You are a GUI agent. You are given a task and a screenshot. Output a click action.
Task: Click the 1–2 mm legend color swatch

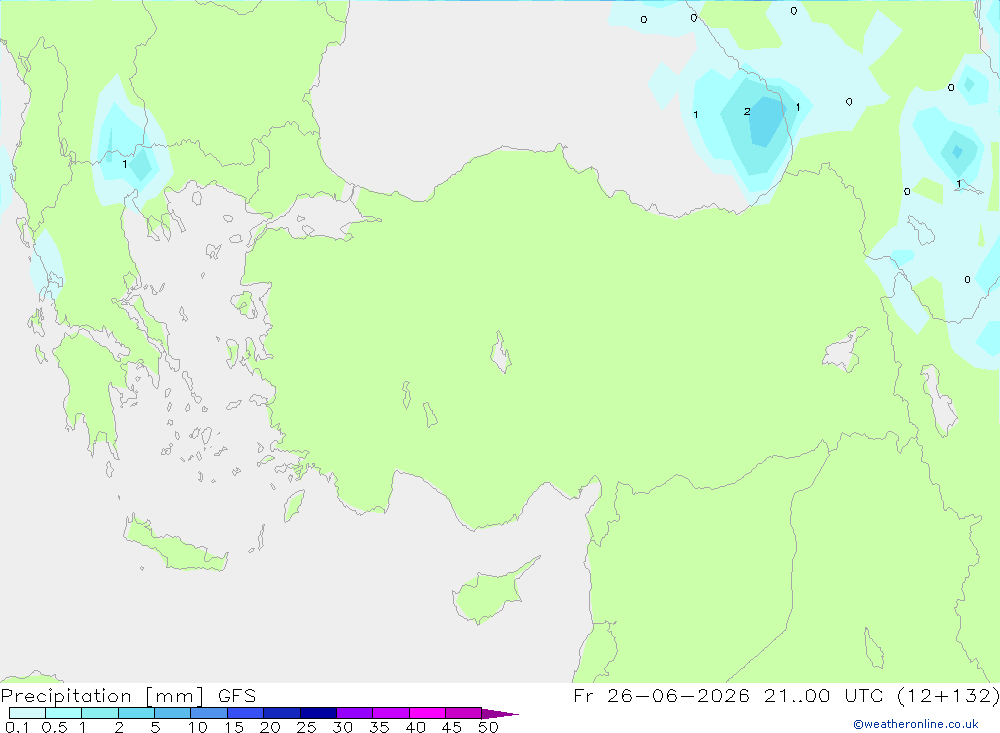click(x=100, y=713)
